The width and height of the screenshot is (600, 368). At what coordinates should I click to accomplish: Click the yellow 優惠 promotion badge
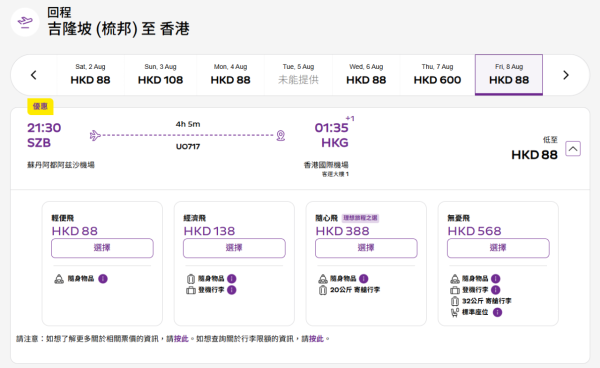(x=40, y=106)
